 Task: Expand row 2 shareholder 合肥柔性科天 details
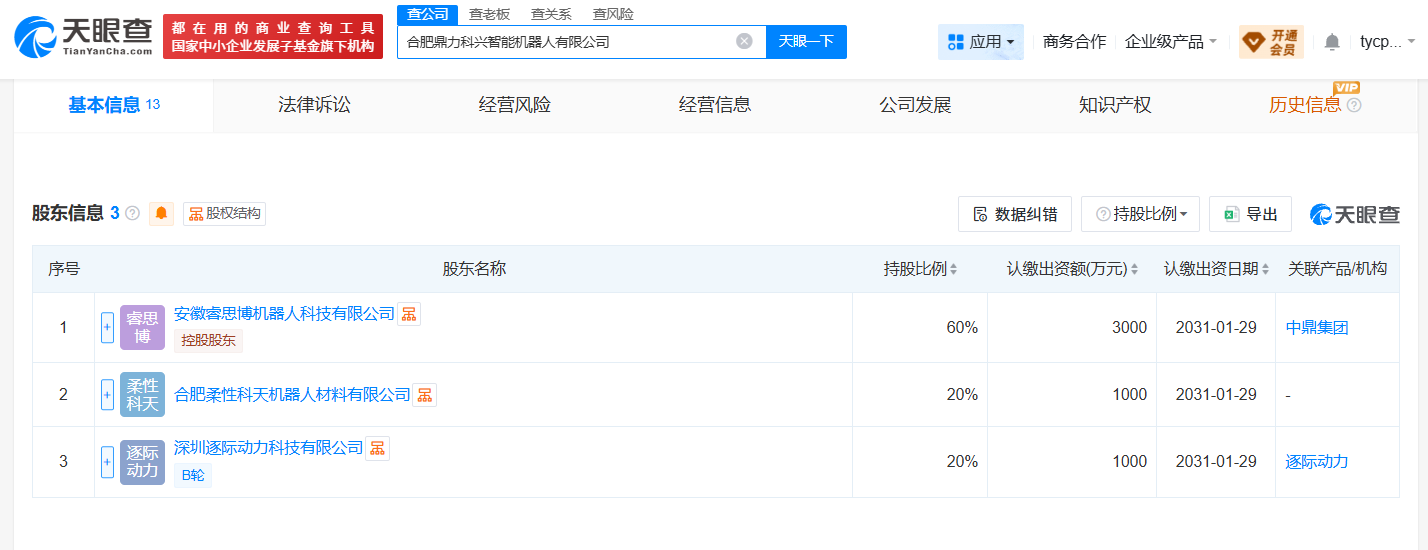[x=108, y=395]
